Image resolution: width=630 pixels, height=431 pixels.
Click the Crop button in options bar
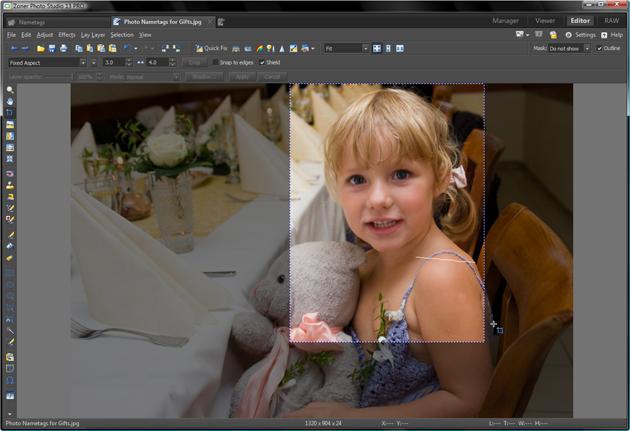(x=194, y=63)
